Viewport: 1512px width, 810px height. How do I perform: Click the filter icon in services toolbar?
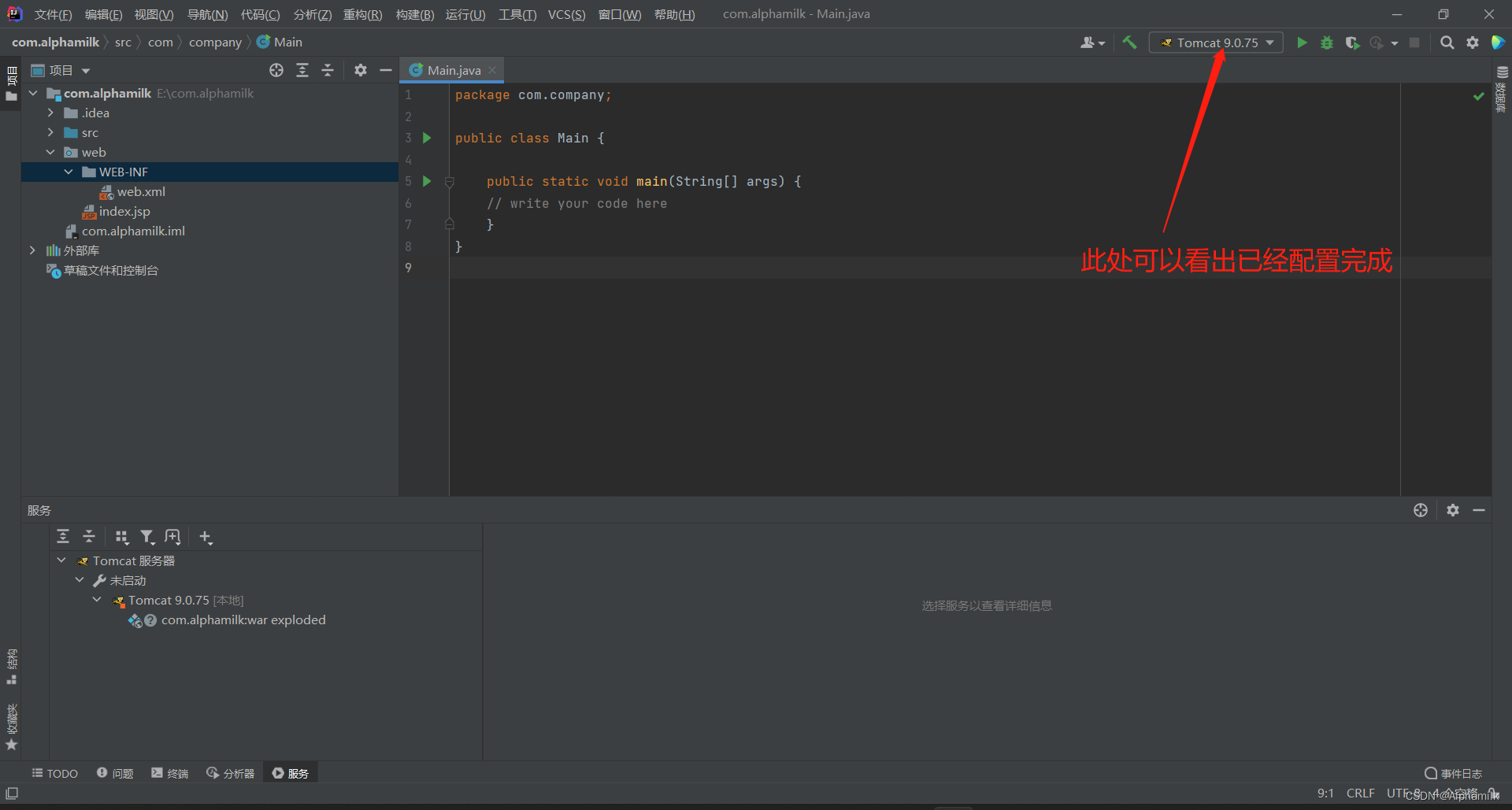[x=147, y=537]
